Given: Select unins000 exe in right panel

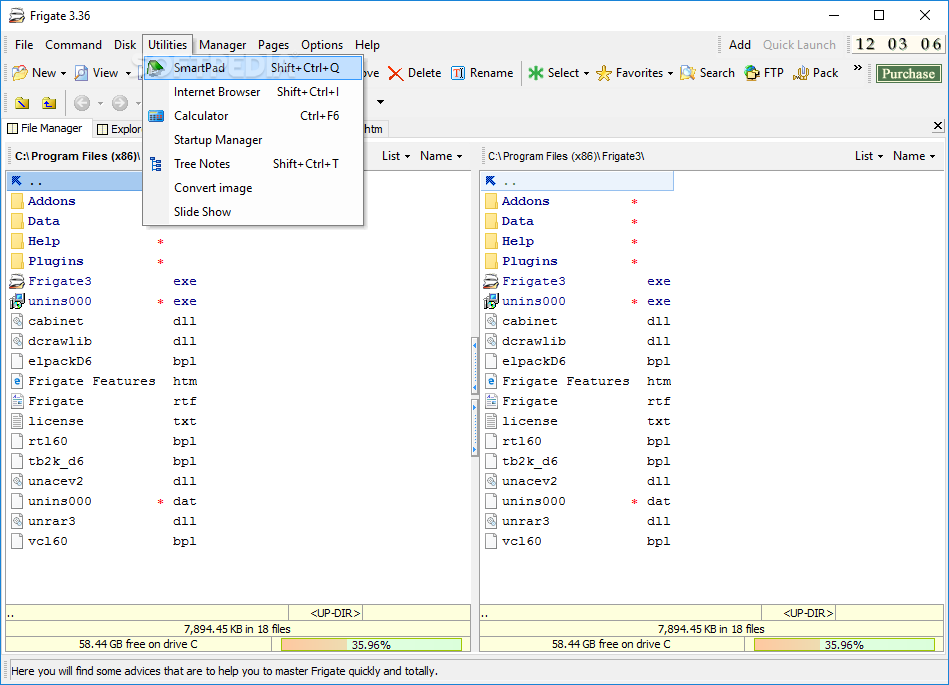Looking at the screenshot, I should click(577, 301).
